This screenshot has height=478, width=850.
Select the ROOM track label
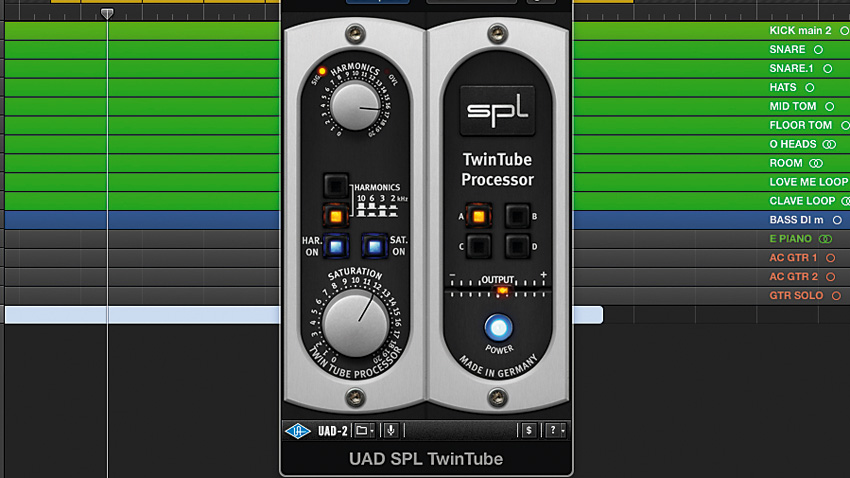tap(785, 163)
